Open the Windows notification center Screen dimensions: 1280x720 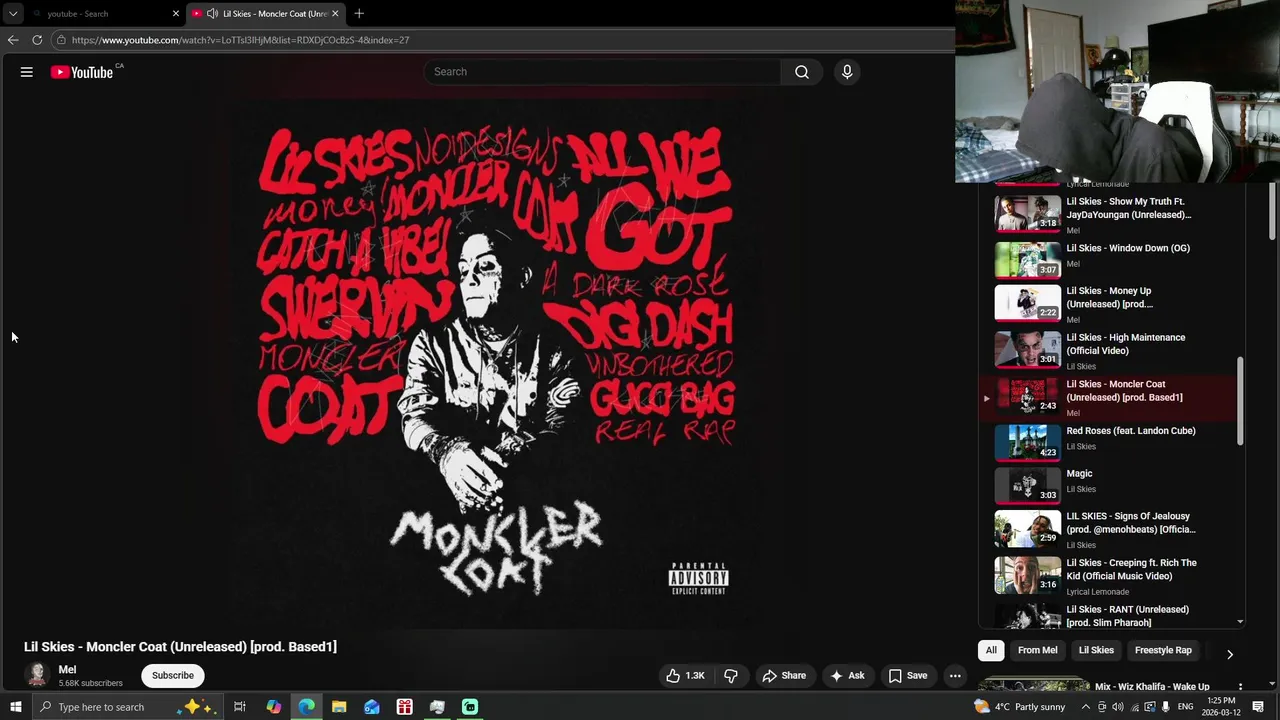tap(1258, 707)
